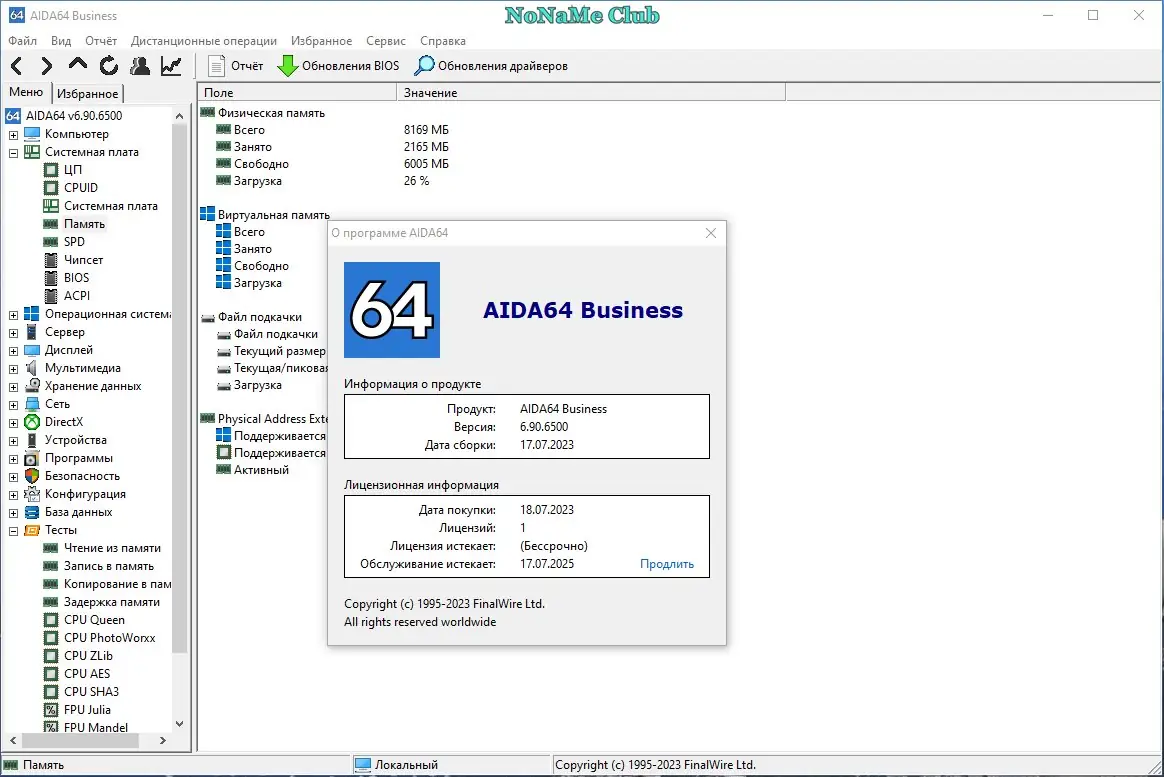The height and width of the screenshot is (777, 1164).
Task: Open the Сервис menu
Action: (x=385, y=41)
